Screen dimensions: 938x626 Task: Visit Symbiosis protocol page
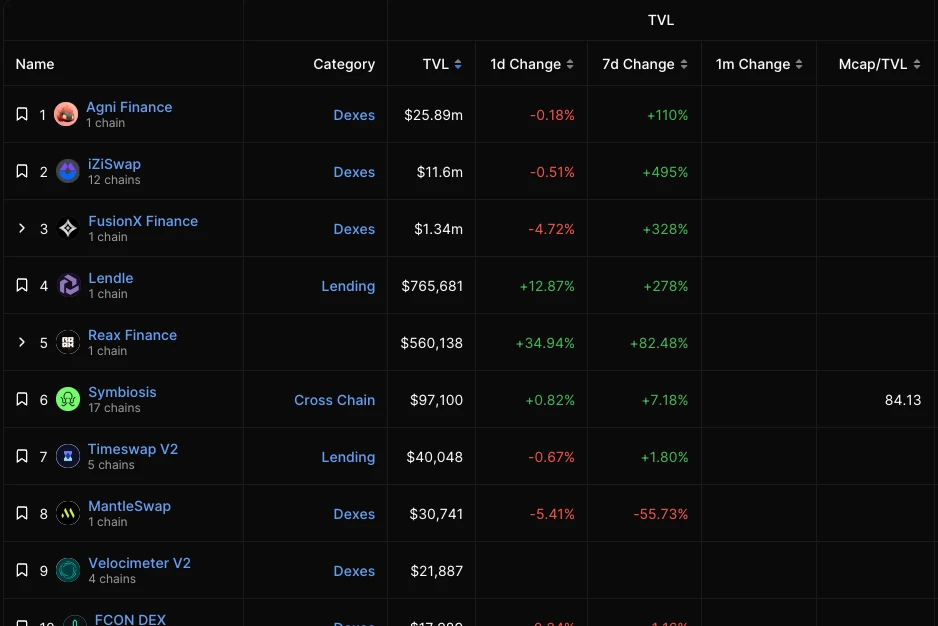pos(122,392)
